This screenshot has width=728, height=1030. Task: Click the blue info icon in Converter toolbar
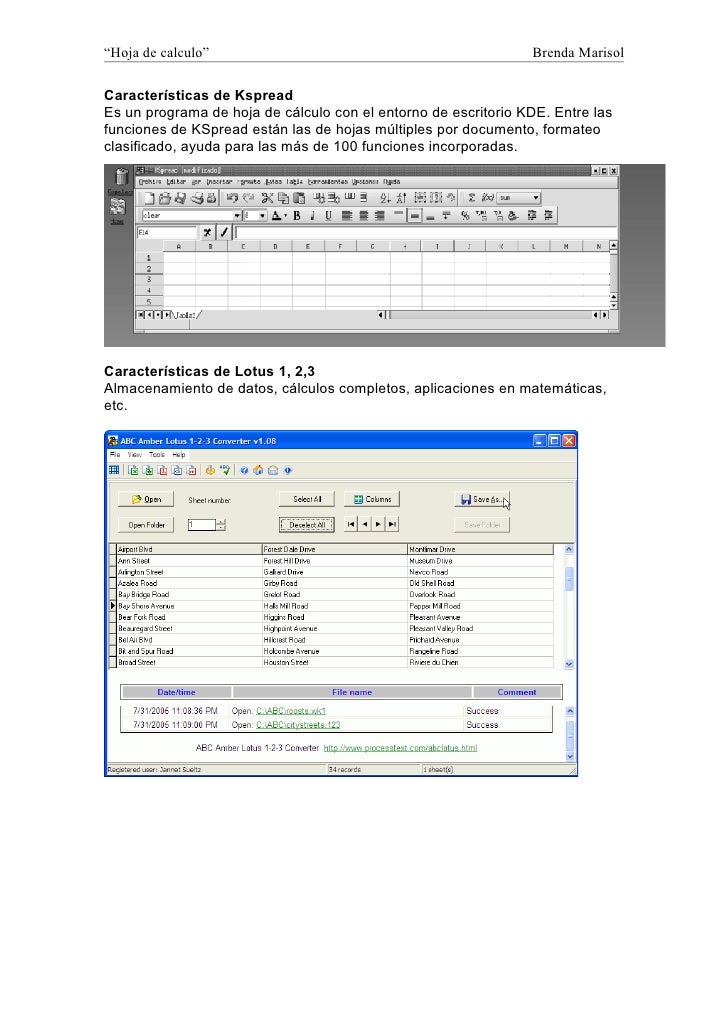pyautogui.click(x=288, y=470)
